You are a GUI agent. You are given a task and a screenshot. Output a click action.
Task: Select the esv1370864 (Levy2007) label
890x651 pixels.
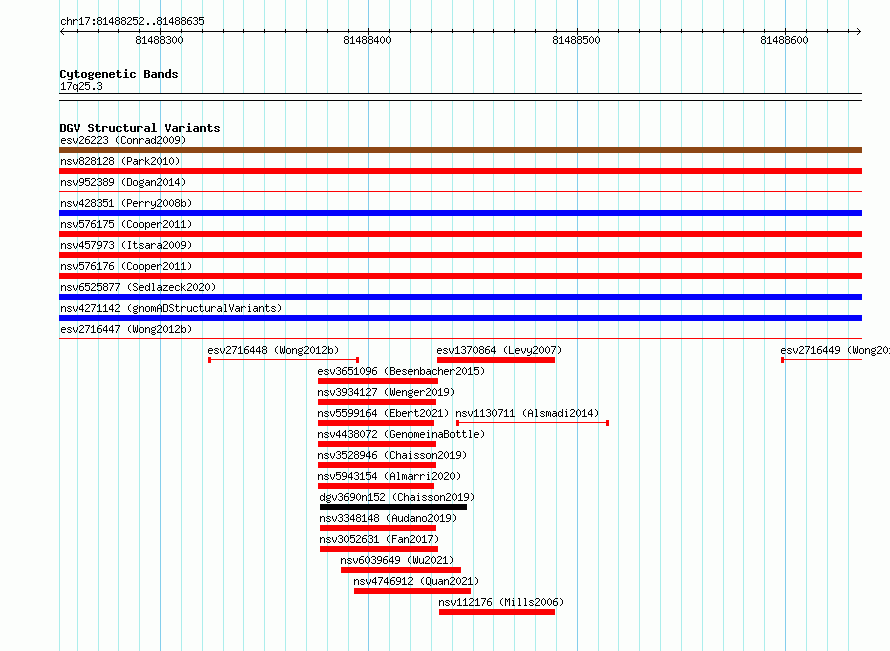tap(499, 350)
